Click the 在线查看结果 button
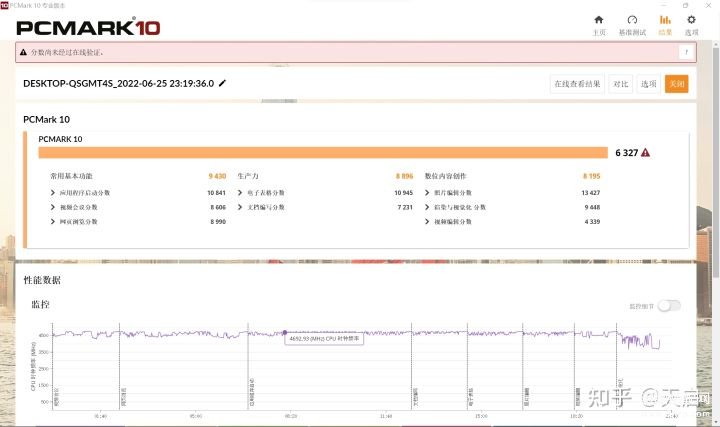The height and width of the screenshot is (427, 720). coord(577,84)
